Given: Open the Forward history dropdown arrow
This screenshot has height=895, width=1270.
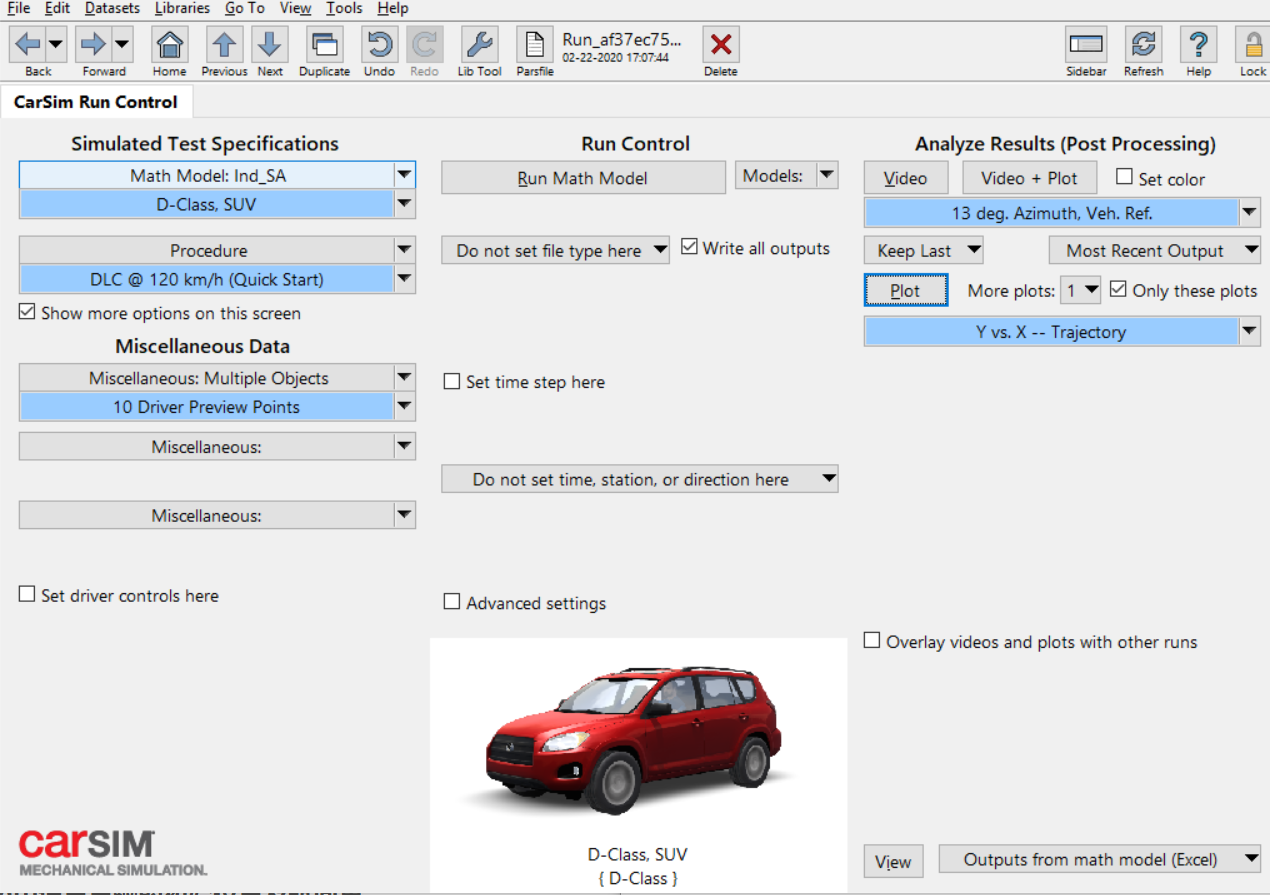Looking at the screenshot, I should point(122,44).
